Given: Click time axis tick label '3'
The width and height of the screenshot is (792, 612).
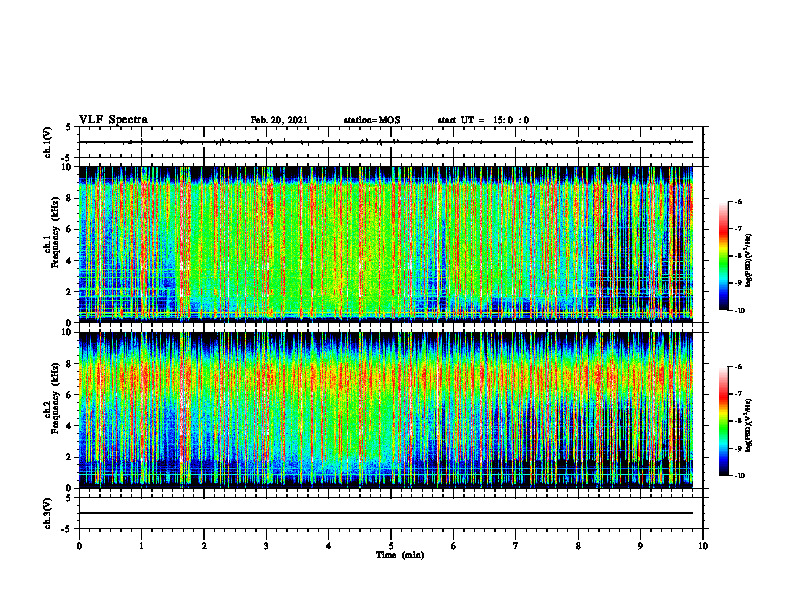Looking at the screenshot, I should [266, 546].
